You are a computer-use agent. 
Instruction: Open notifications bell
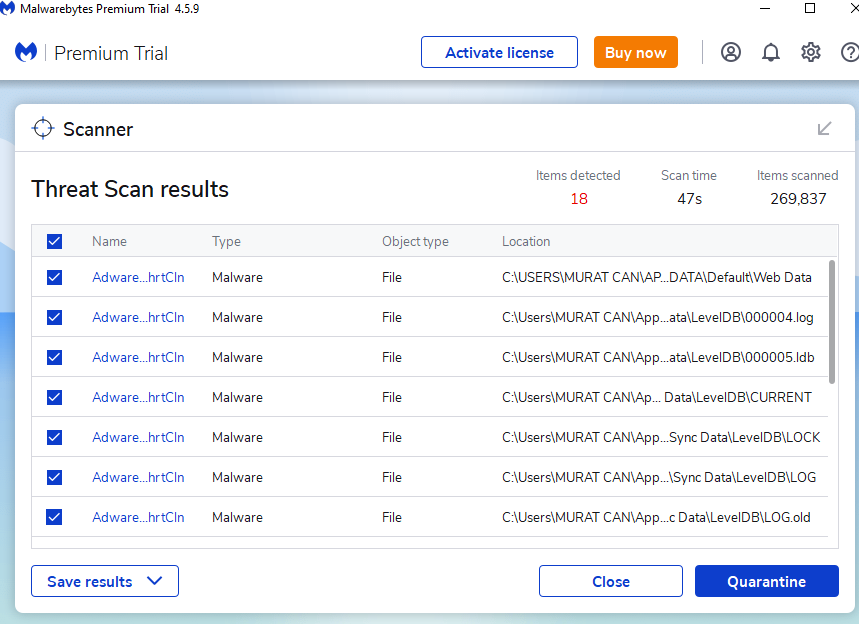[x=771, y=53]
